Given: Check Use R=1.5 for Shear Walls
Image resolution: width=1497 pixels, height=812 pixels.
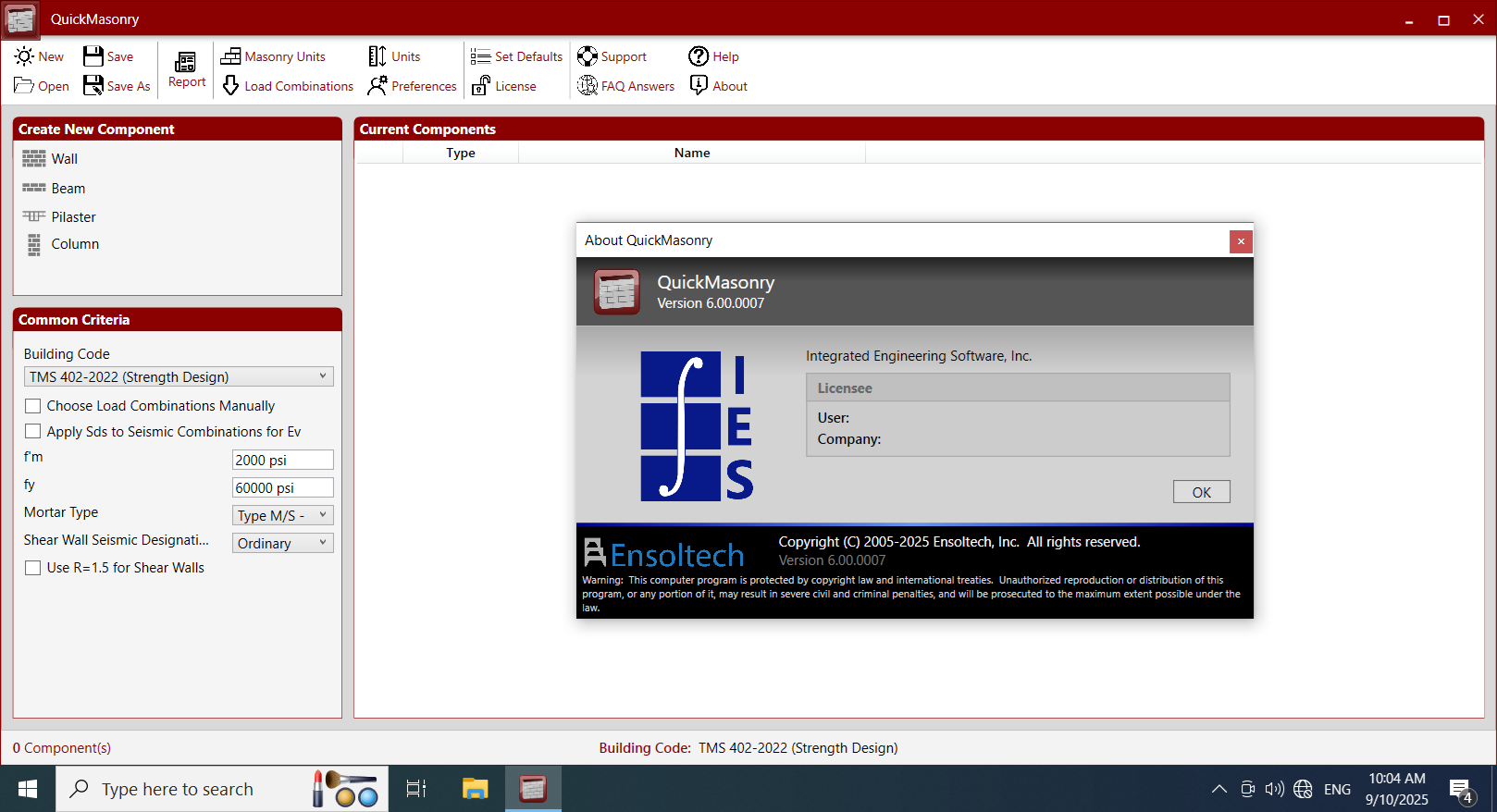Looking at the screenshot, I should pos(33,568).
